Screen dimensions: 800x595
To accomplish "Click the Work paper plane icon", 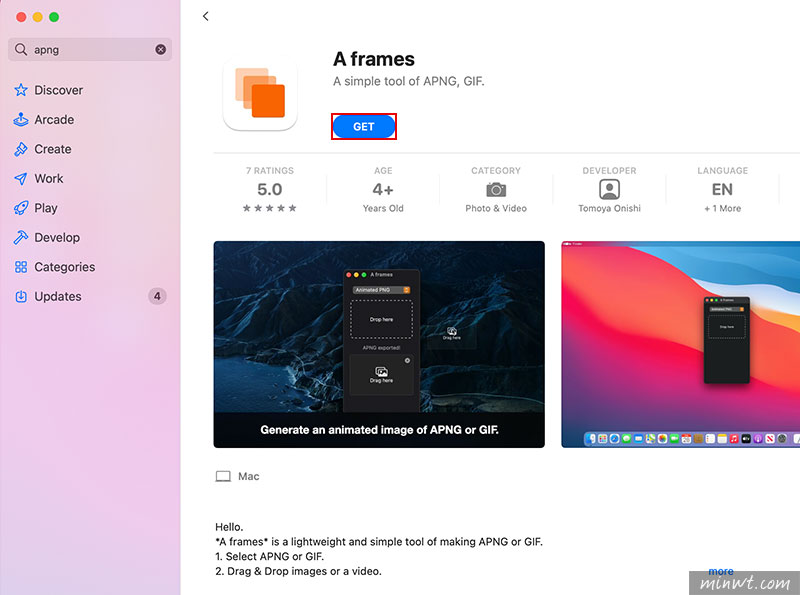I will [x=21, y=179].
